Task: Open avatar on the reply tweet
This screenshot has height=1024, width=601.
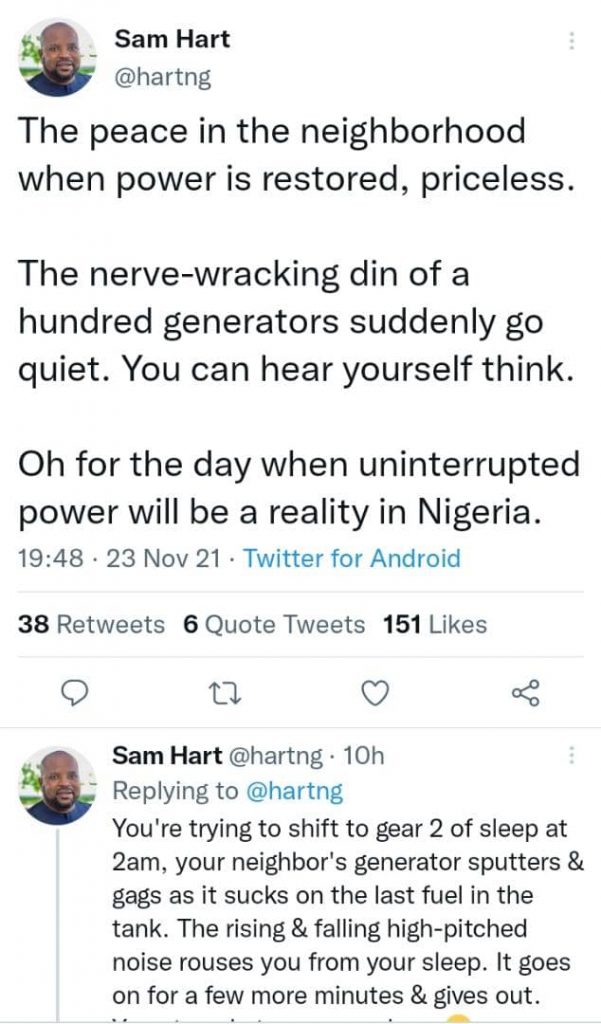Action: coord(59,787)
